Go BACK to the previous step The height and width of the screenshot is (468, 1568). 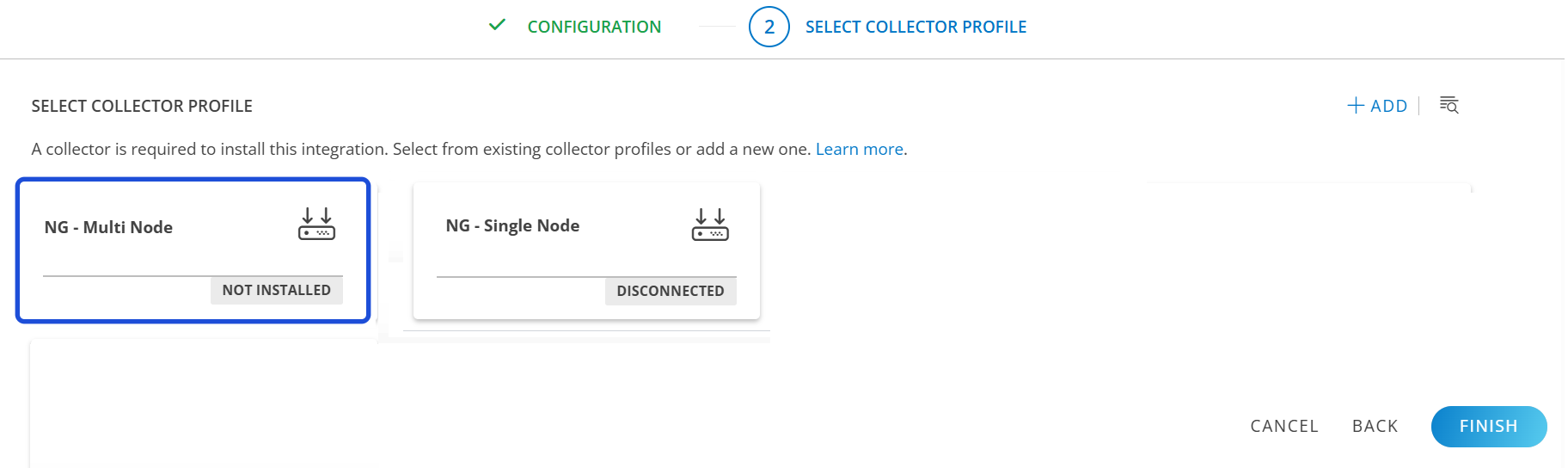1375,426
